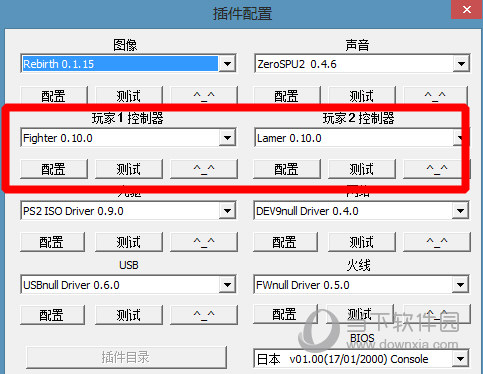Open the PS2 ISO Driver 0.9.0 dropdown
The width and height of the screenshot is (483, 374).
click(x=128, y=210)
